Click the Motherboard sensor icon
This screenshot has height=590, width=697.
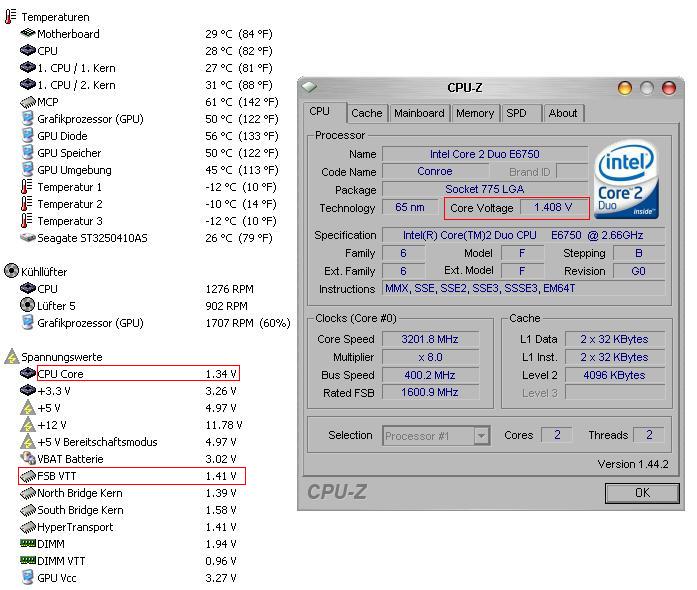[28, 33]
